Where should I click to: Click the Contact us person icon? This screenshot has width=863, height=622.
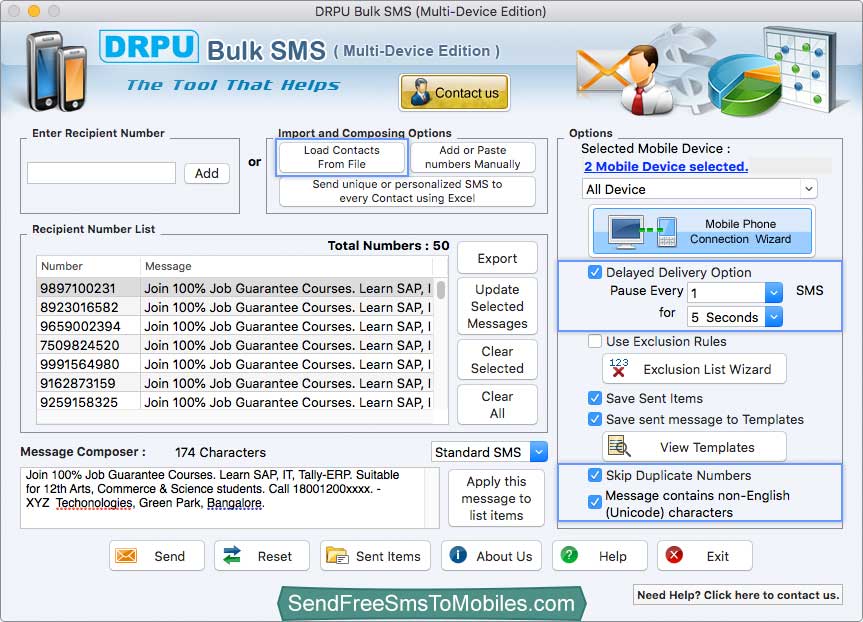coord(421,92)
